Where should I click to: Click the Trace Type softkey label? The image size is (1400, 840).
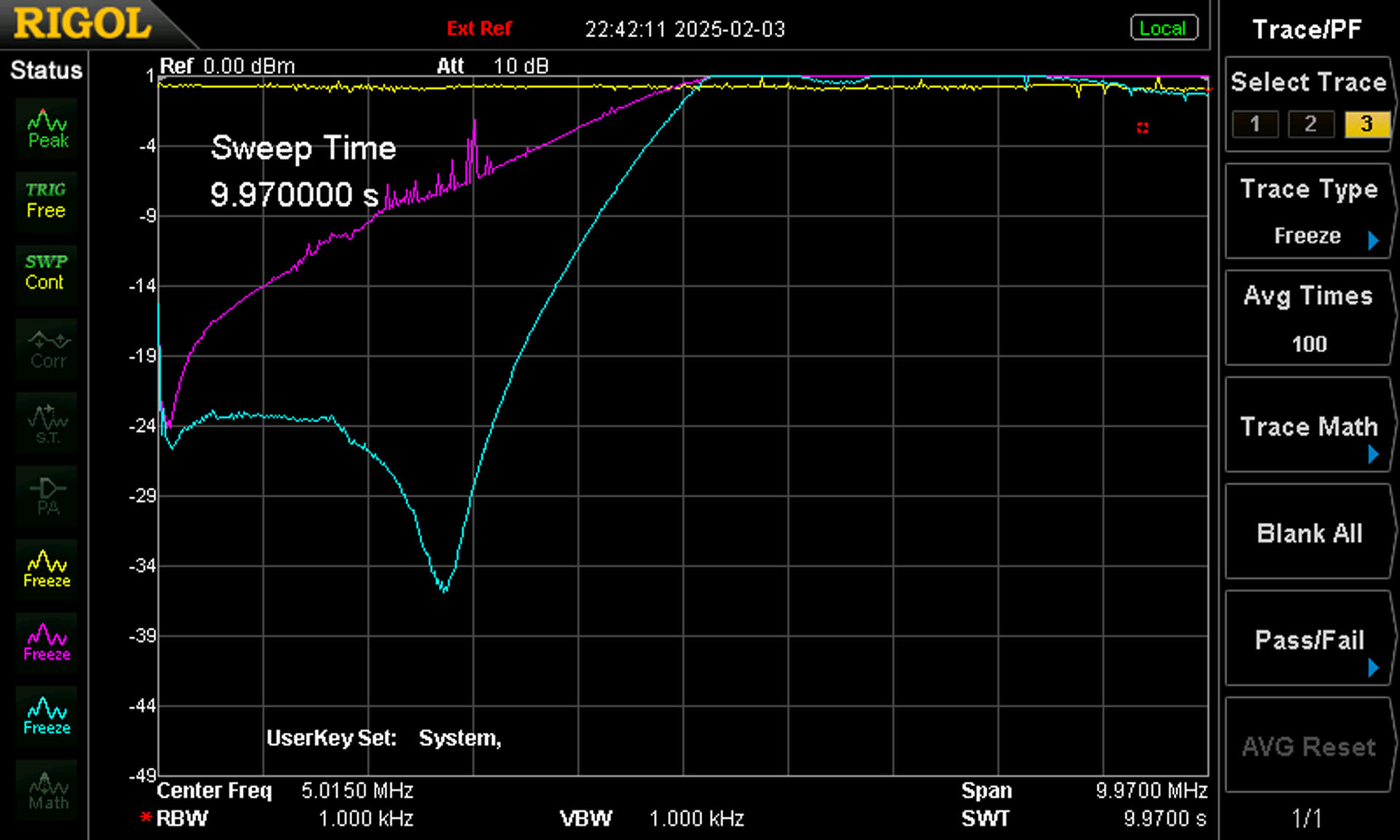click(x=1309, y=190)
